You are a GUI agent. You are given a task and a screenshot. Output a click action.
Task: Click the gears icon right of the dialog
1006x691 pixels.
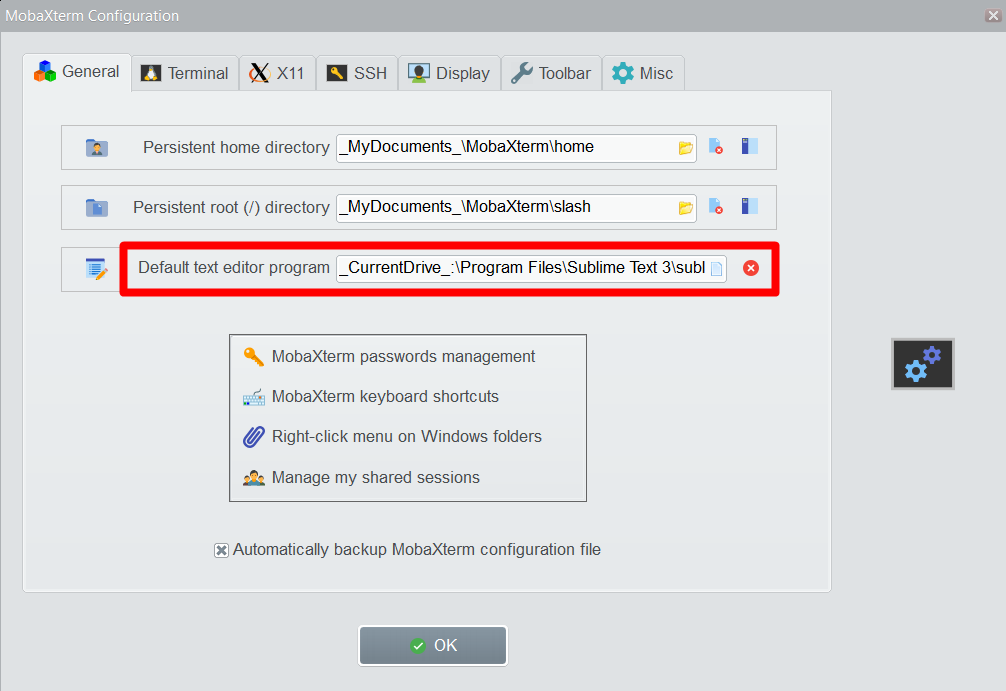[x=922, y=363]
